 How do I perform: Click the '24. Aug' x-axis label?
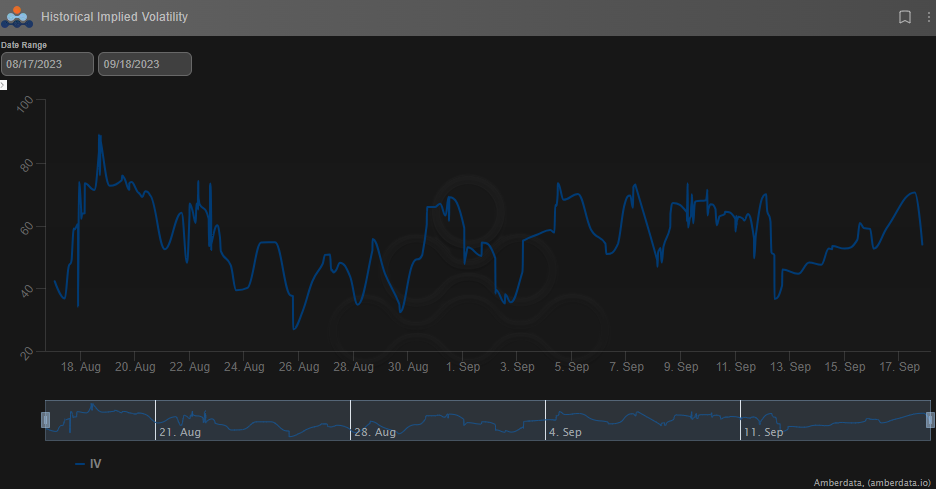(244, 367)
